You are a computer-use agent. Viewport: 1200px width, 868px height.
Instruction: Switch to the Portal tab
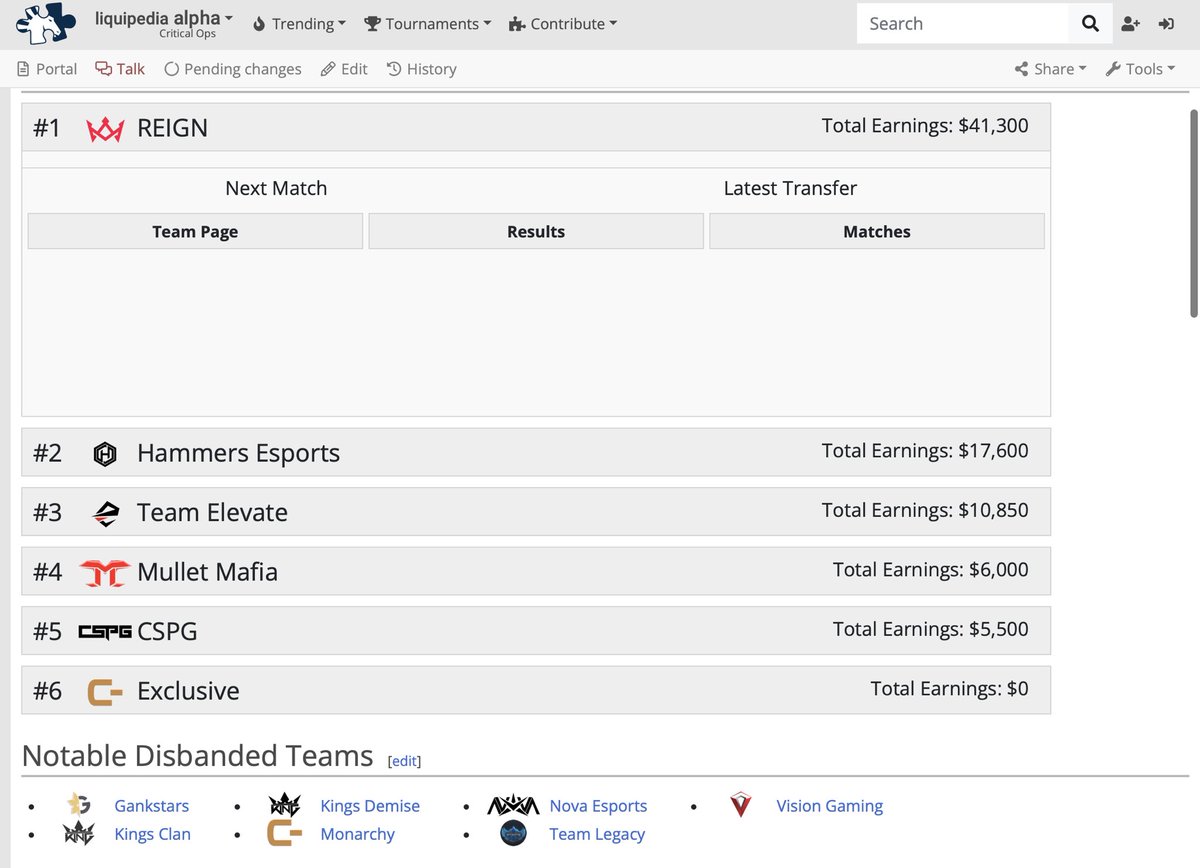pyautogui.click(x=47, y=69)
